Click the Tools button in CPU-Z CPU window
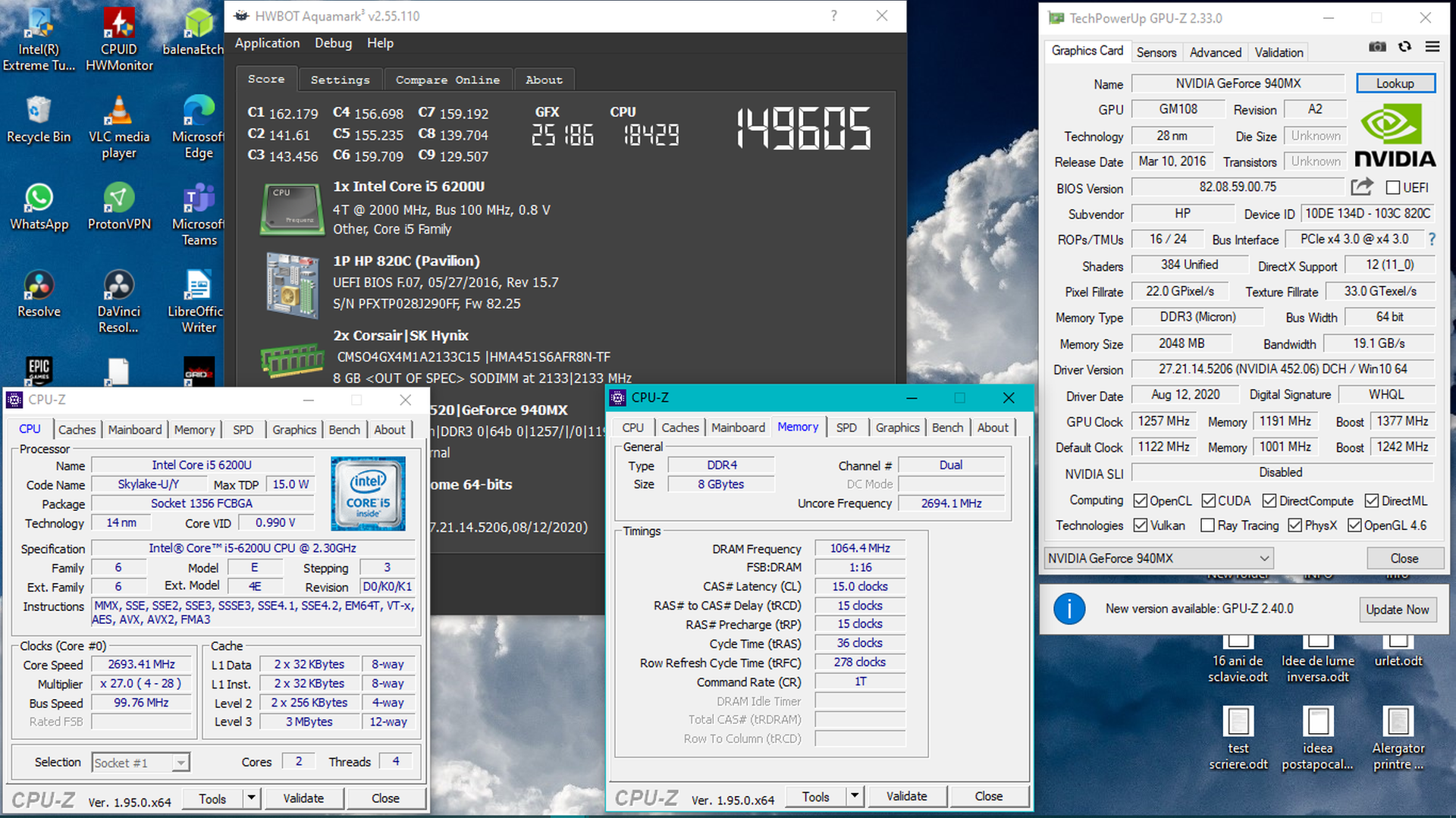Viewport: 1456px width, 818px height. [212, 798]
